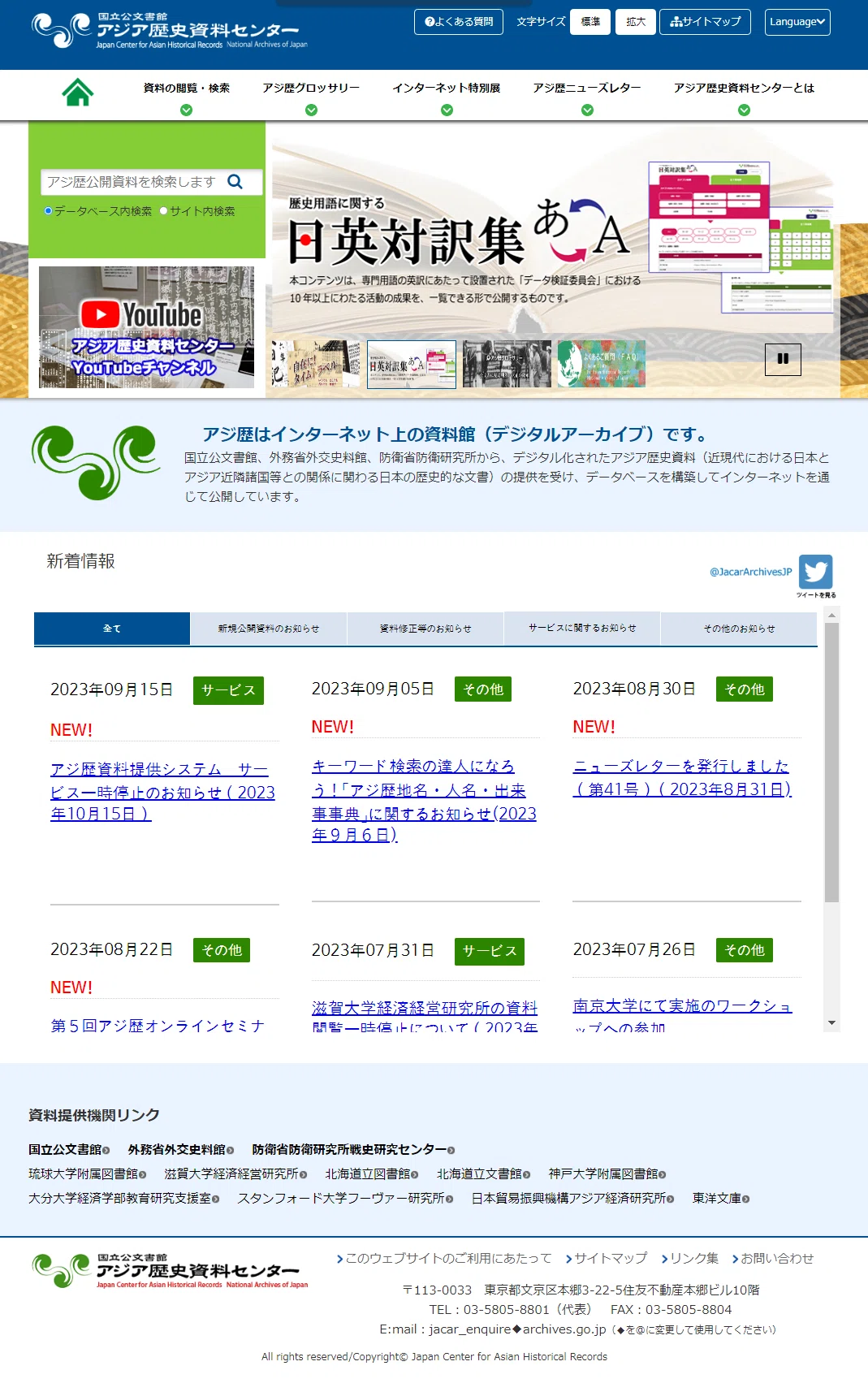Click news scrollbar down arrow
Screen dimensions: 868x1396
(x=831, y=1023)
